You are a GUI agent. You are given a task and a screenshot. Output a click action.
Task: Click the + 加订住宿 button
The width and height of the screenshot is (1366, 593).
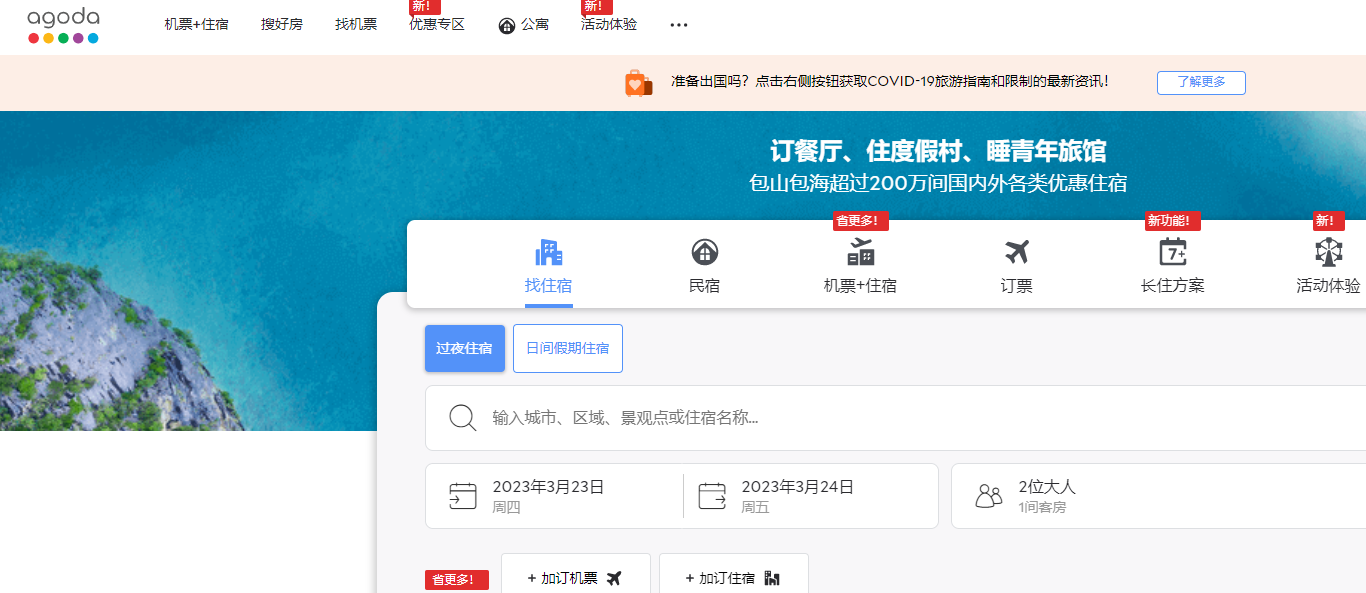[733, 577]
